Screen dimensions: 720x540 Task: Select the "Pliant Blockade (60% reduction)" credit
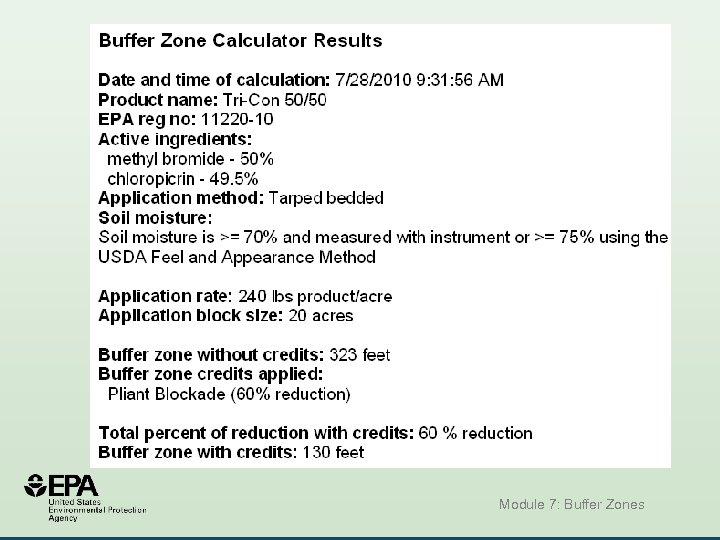click(229, 394)
